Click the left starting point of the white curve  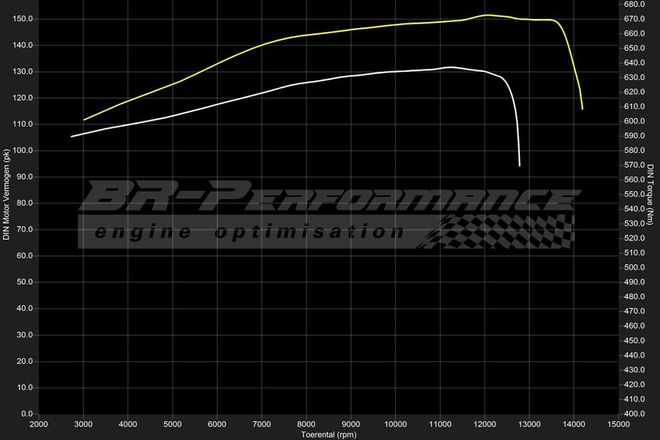click(x=71, y=136)
